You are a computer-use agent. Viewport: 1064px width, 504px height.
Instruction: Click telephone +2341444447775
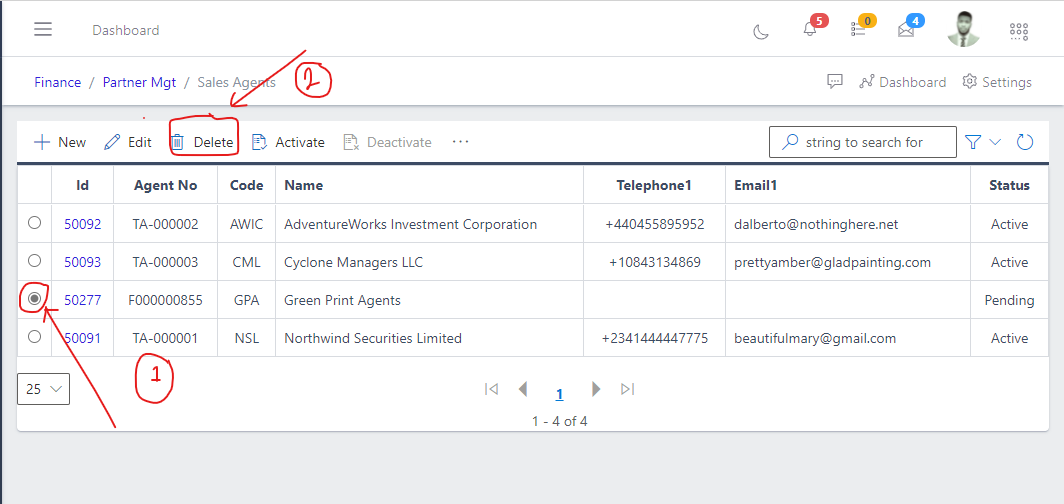(655, 338)
